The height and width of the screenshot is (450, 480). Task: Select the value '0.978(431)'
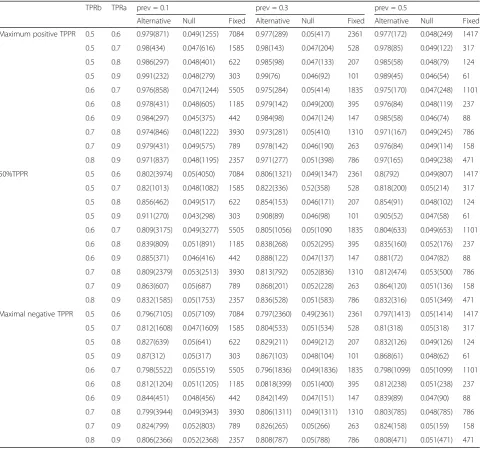click(x=153, y=104)
